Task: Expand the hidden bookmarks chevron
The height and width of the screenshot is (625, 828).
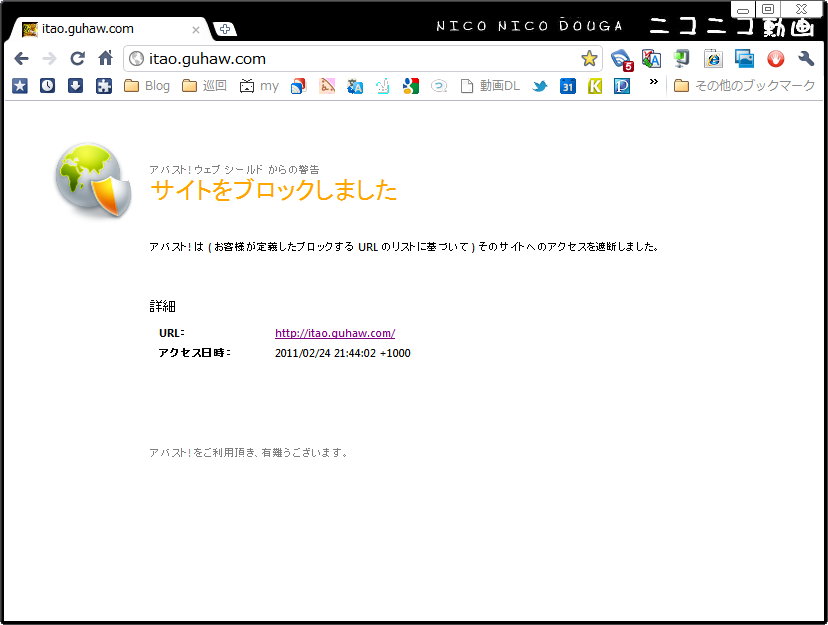Action: tap(654, 82)
